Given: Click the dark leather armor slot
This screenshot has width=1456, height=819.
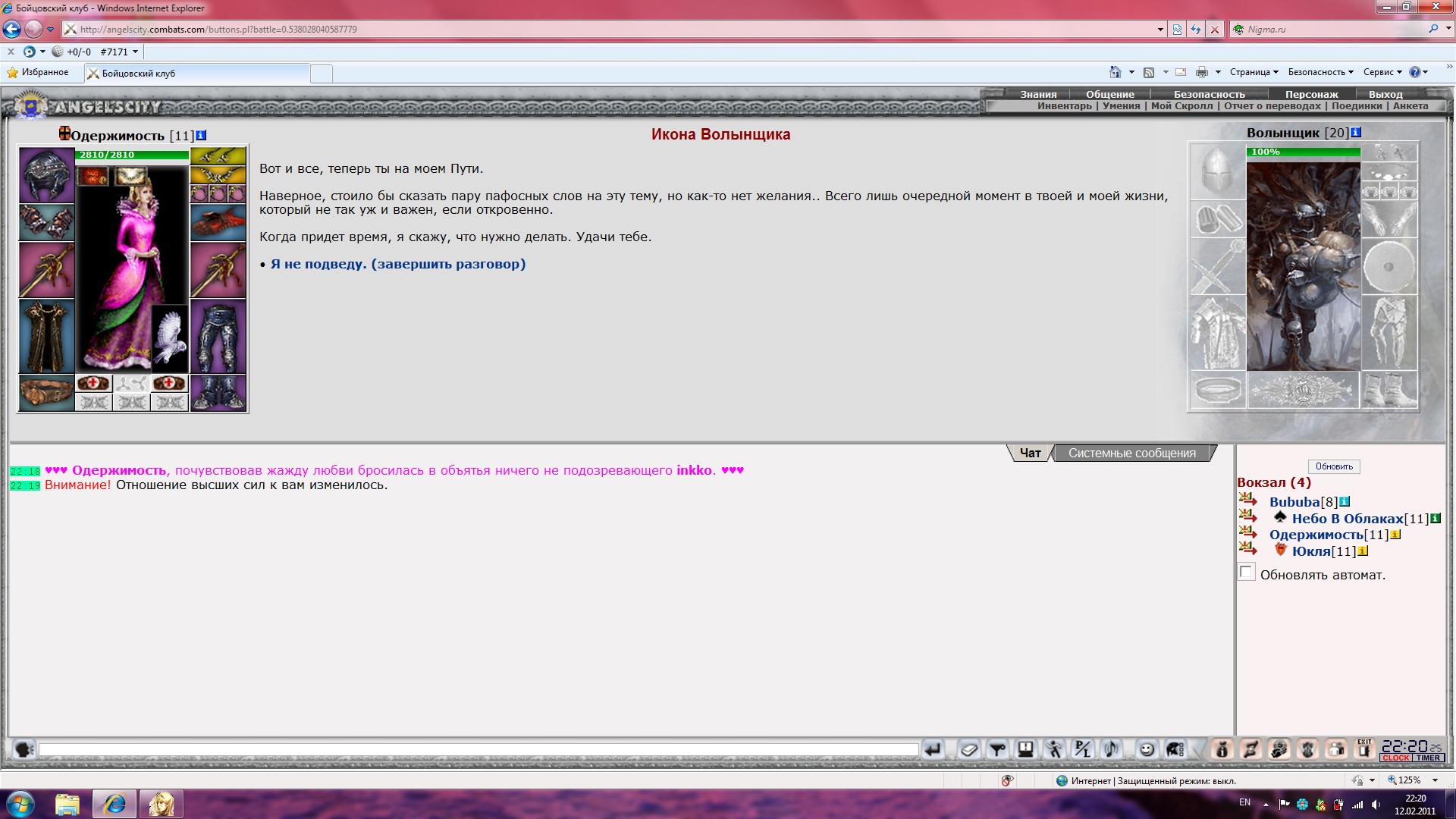Looking at the screenshot, I should (x=47, y=336).
